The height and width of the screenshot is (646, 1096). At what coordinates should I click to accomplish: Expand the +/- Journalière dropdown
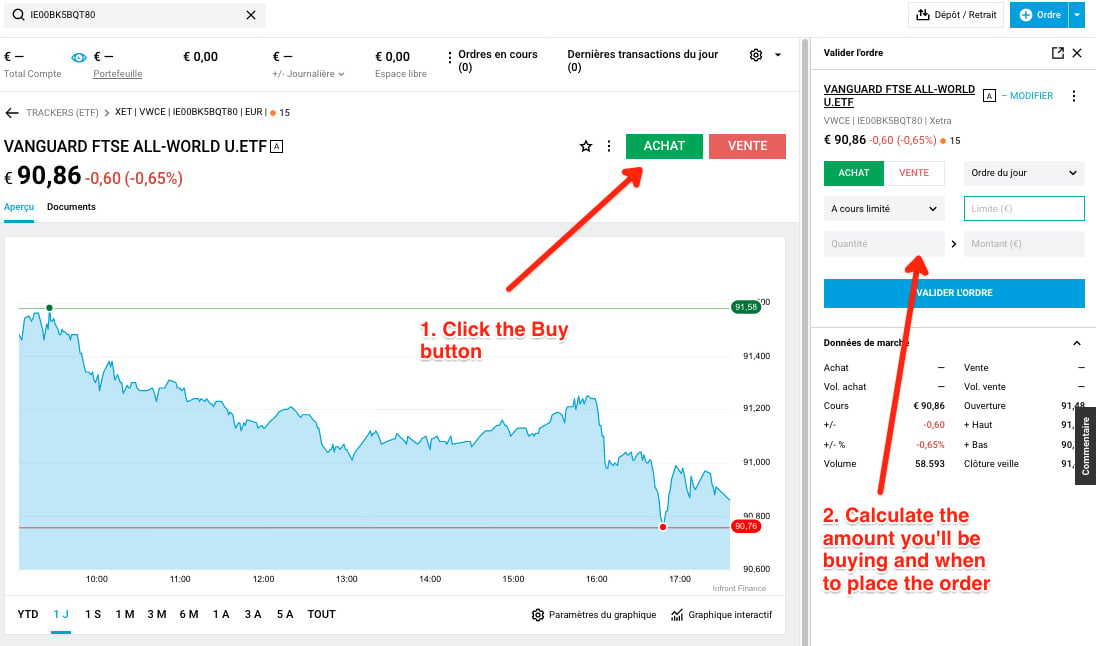pyautogui.click(x=308, y=73)
